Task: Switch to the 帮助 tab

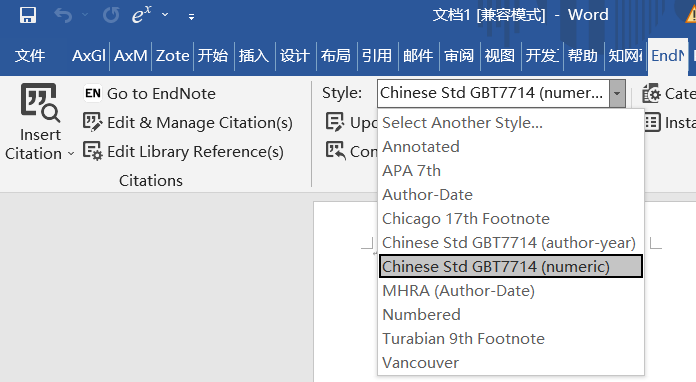Action: click(x=583, y=56)
